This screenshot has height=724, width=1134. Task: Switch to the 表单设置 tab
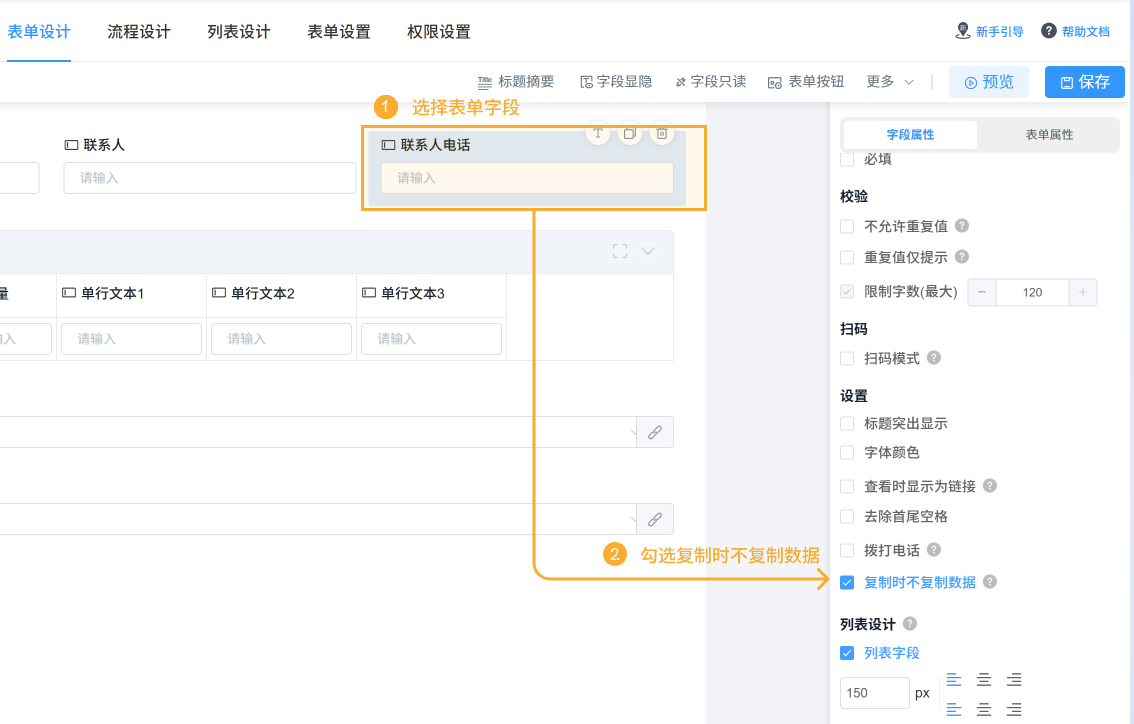tap(338, 32)
